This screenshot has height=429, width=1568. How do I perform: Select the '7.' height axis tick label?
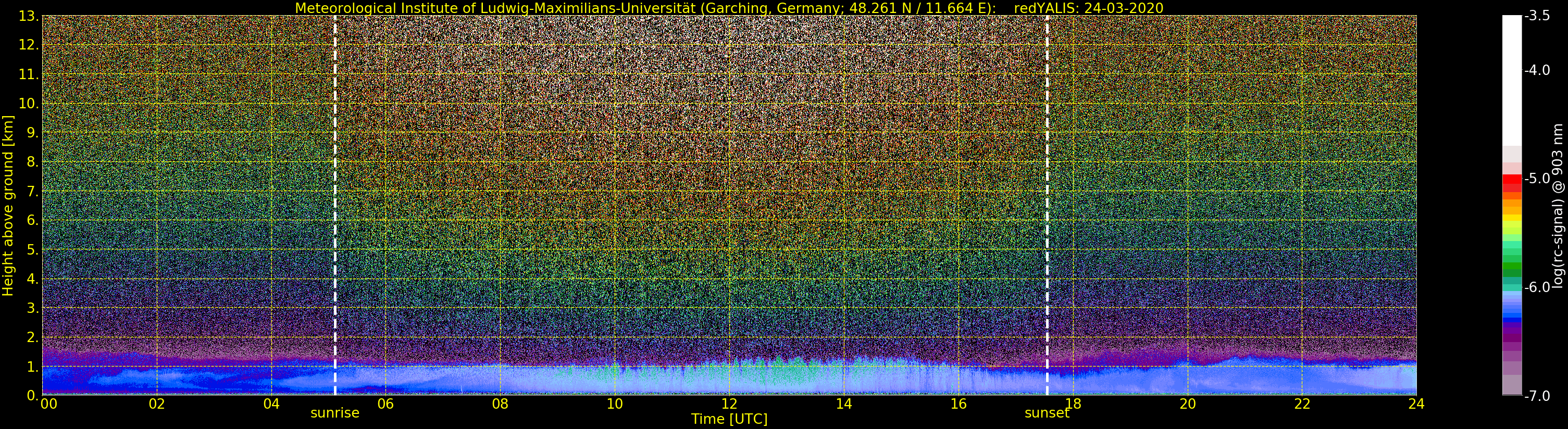coord(32,192)
